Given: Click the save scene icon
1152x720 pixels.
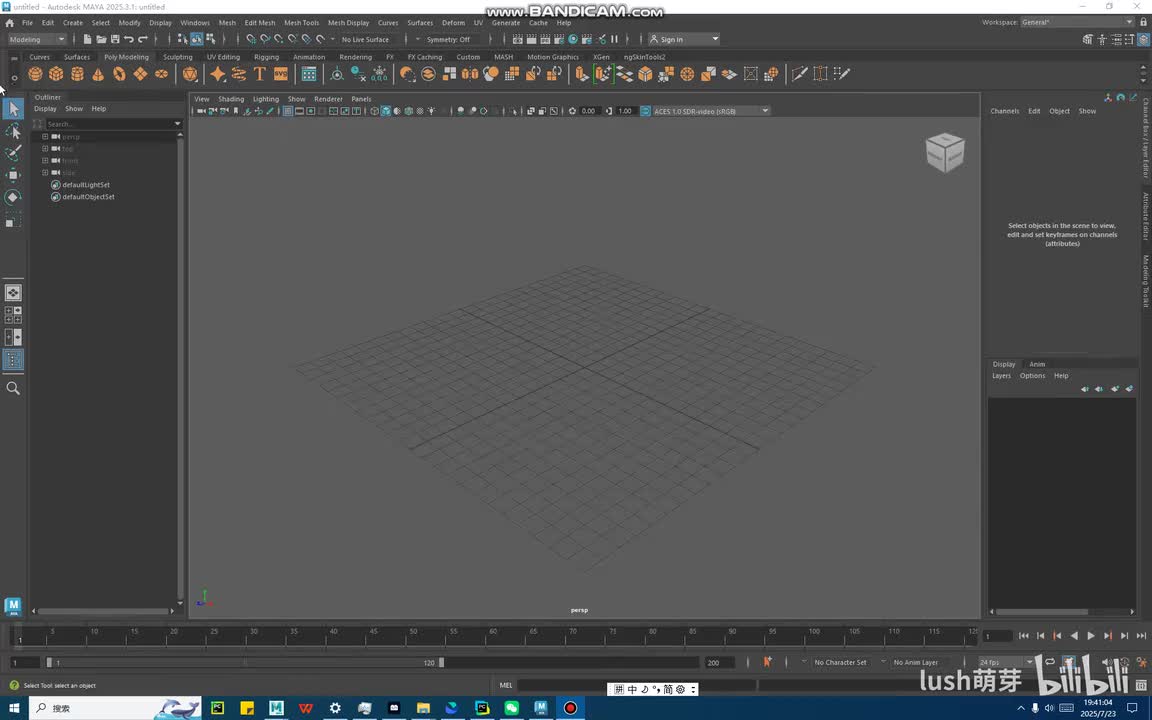Looking at the screenshot, I should (x=115, y=39).
